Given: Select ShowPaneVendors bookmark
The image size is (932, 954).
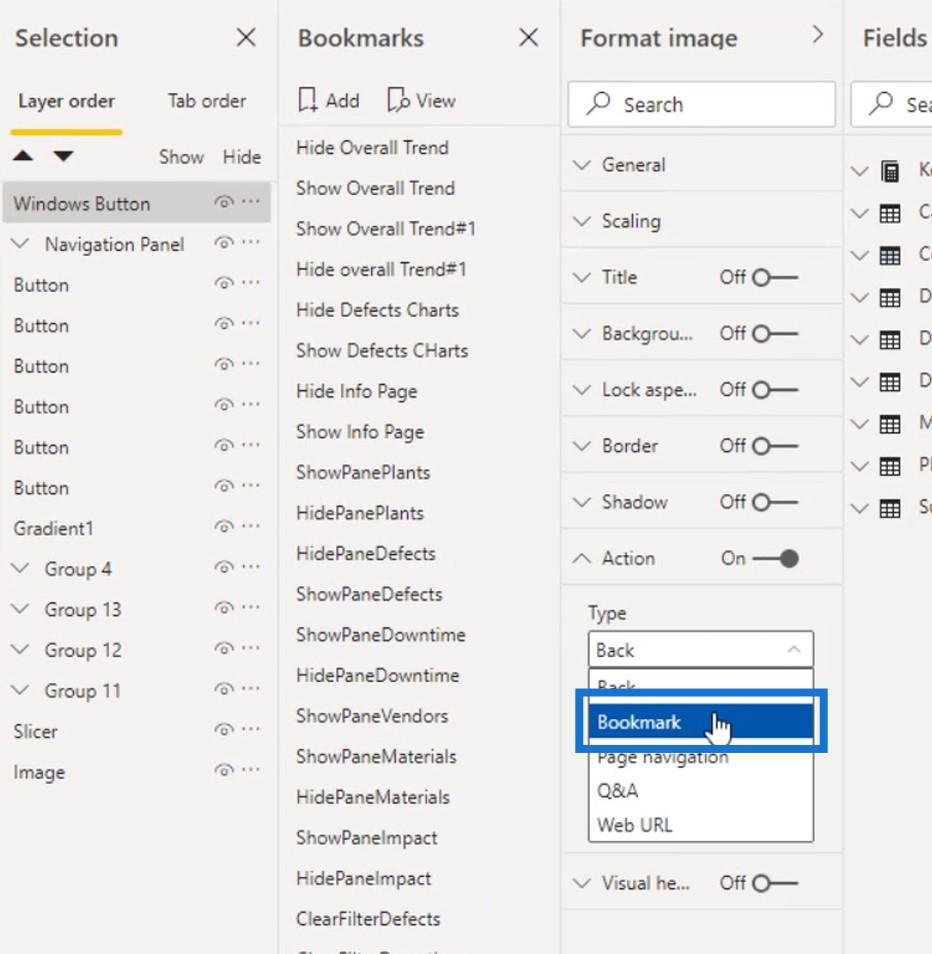Looking at the screenshot, I should coord(372,716).
